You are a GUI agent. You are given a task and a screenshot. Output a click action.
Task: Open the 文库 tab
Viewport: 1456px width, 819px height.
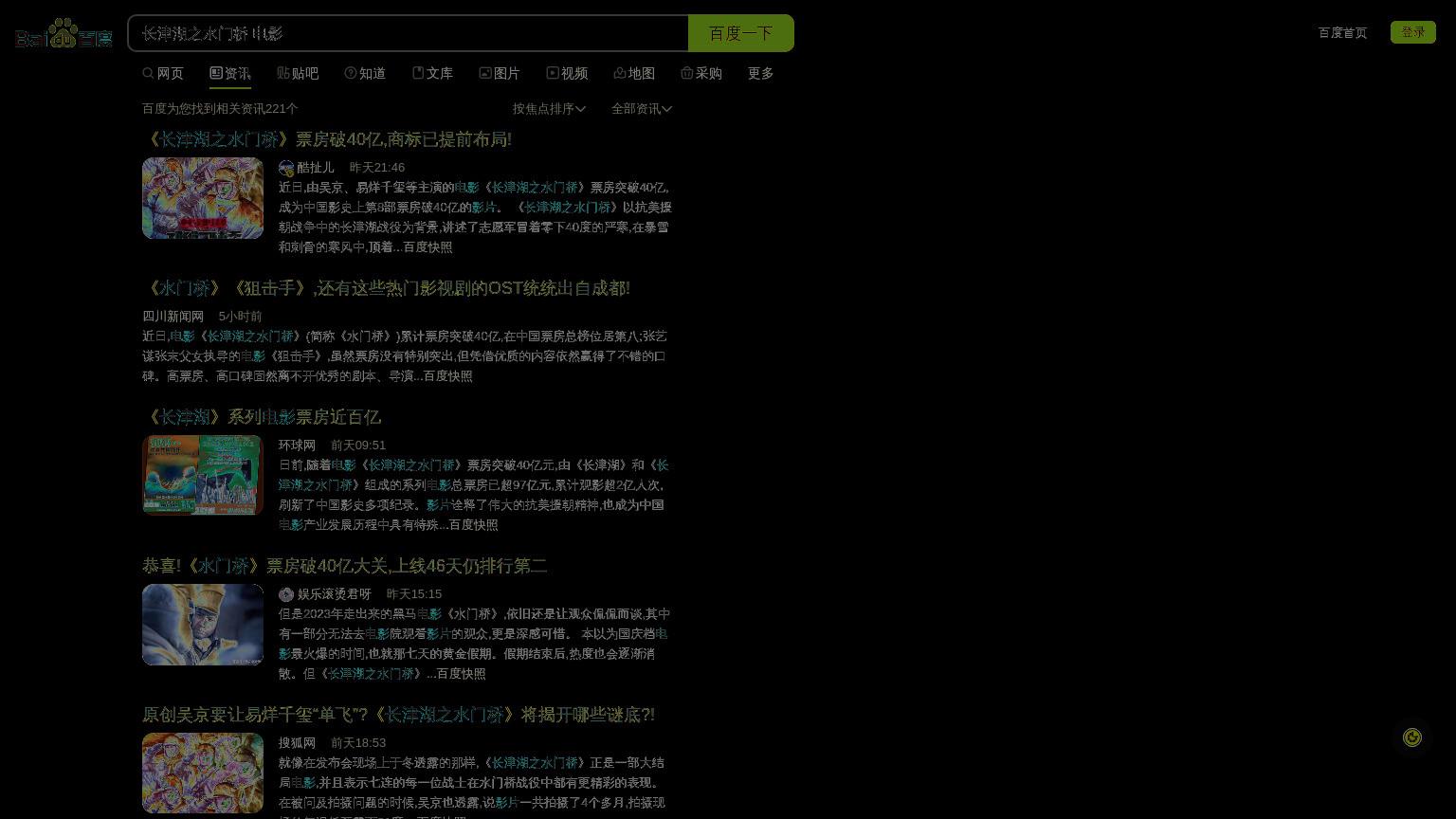coord(432,73)
